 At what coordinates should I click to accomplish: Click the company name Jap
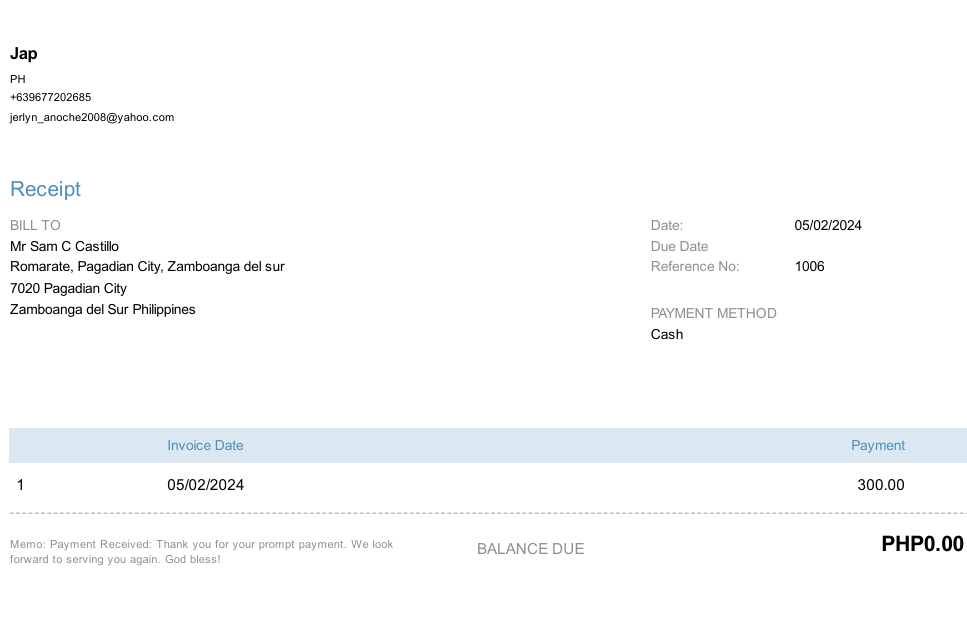pyautogui.click(x=24, y=54)
